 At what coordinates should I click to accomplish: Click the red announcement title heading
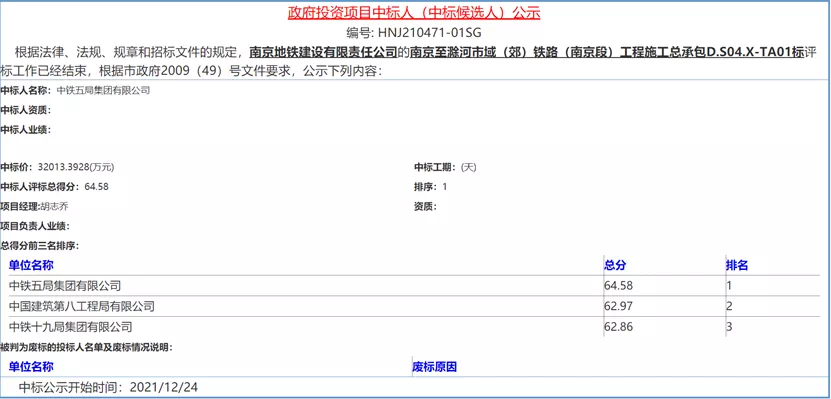pos(414,13)
